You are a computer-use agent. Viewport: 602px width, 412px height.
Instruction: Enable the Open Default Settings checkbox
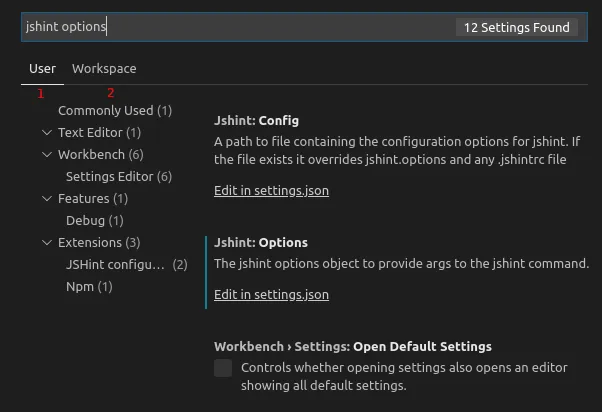click(223, 368)
